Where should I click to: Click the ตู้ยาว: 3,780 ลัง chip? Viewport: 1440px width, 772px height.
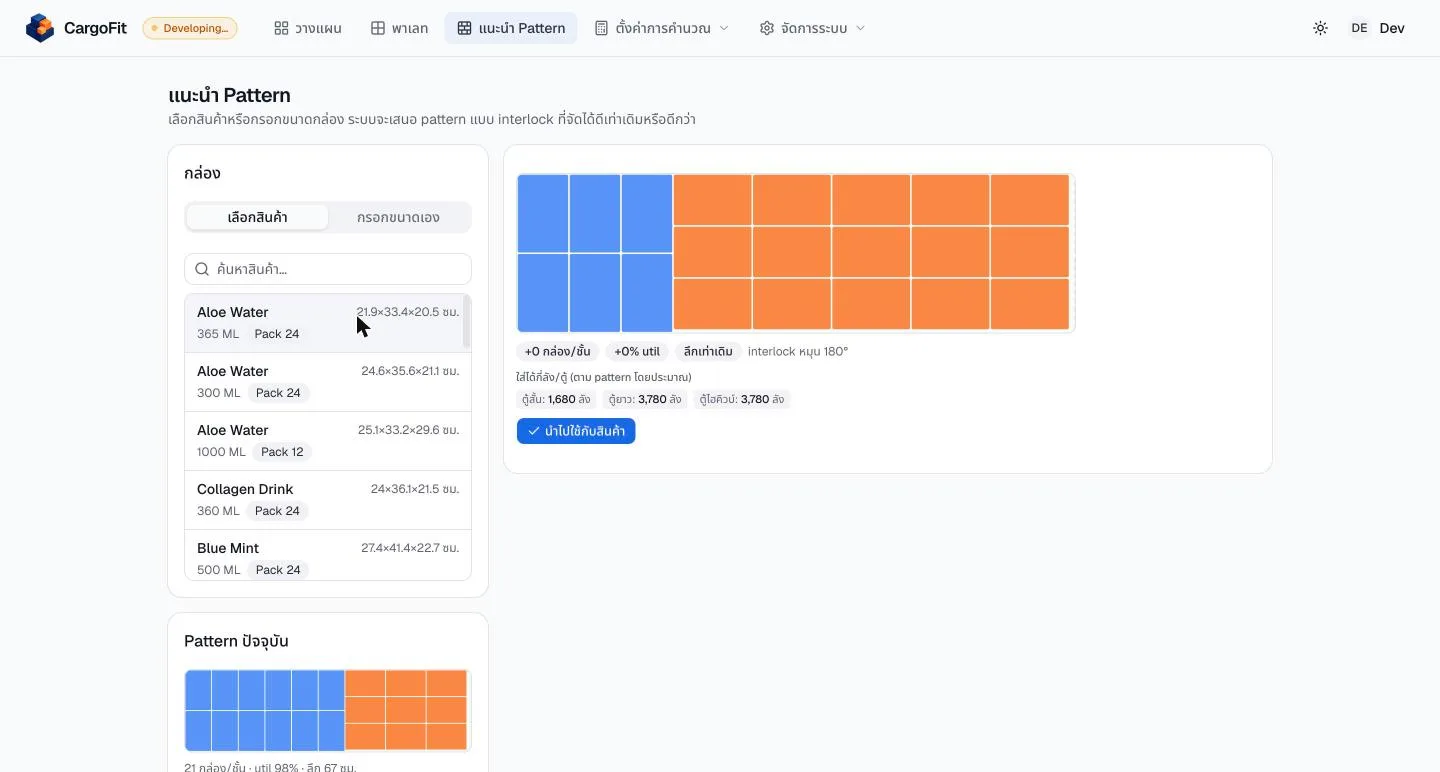pyautogui.click(x=645, y=399)
